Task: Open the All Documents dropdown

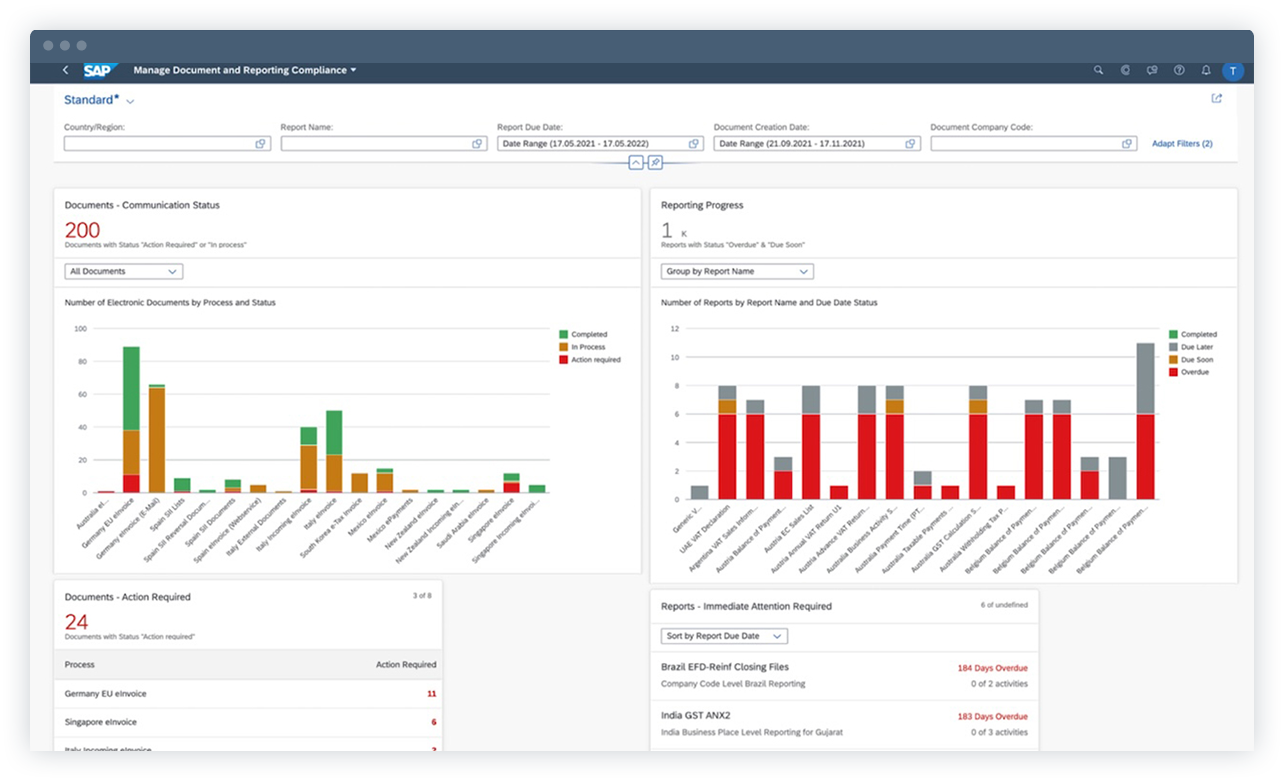Action: (x=123, y=271)
